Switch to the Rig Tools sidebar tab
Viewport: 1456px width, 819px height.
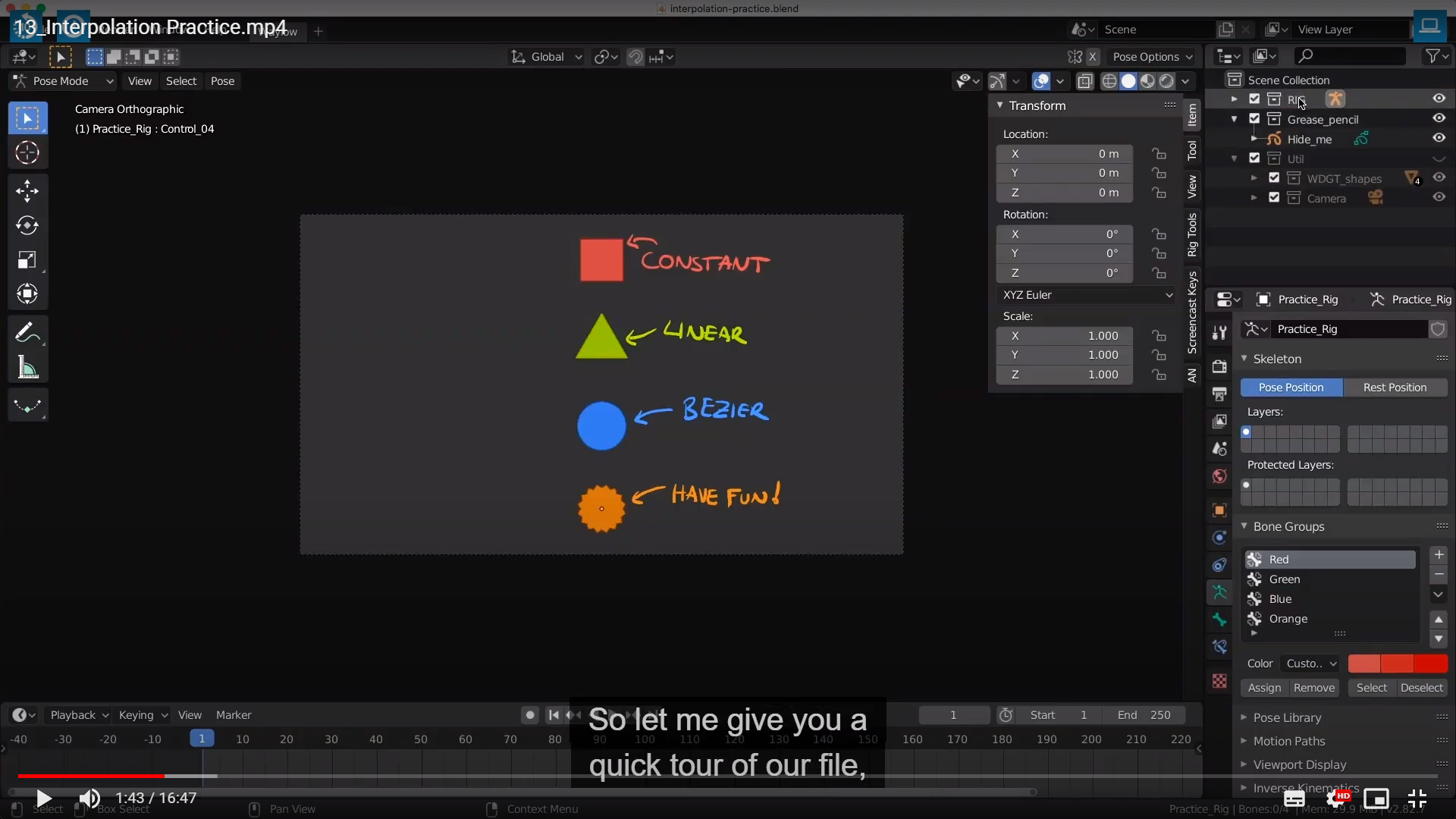(x=1192, y=235)
